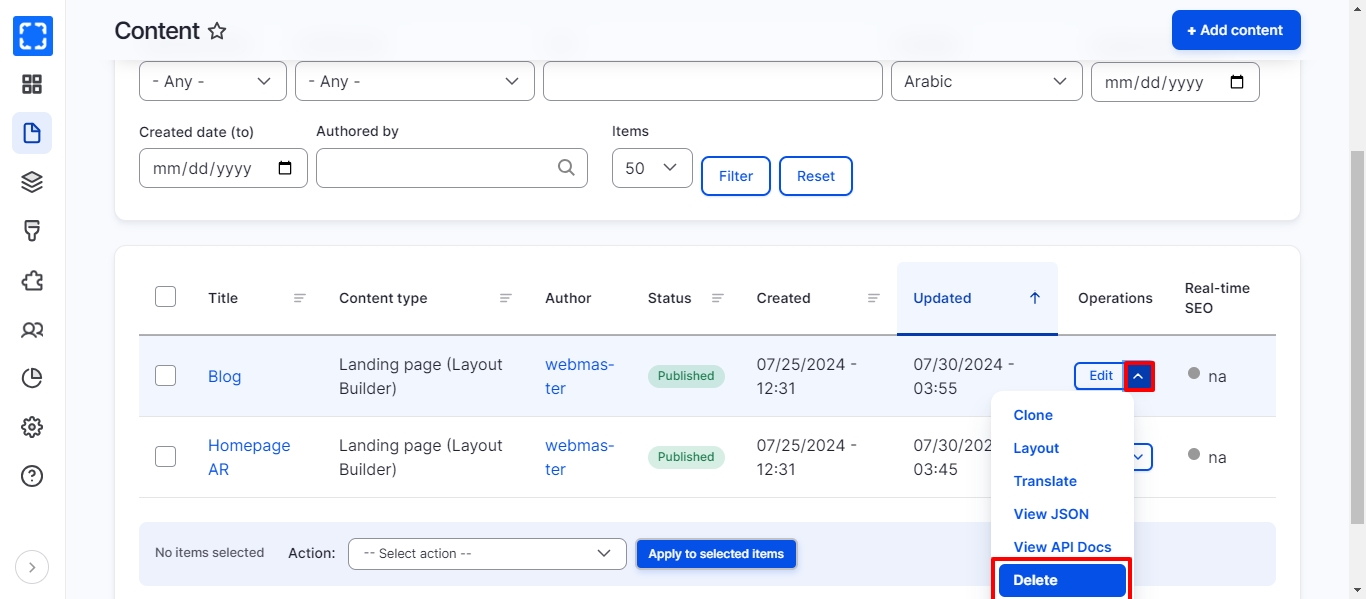
Task: Click the Extend puzzle piece icon
Action: 32,280
